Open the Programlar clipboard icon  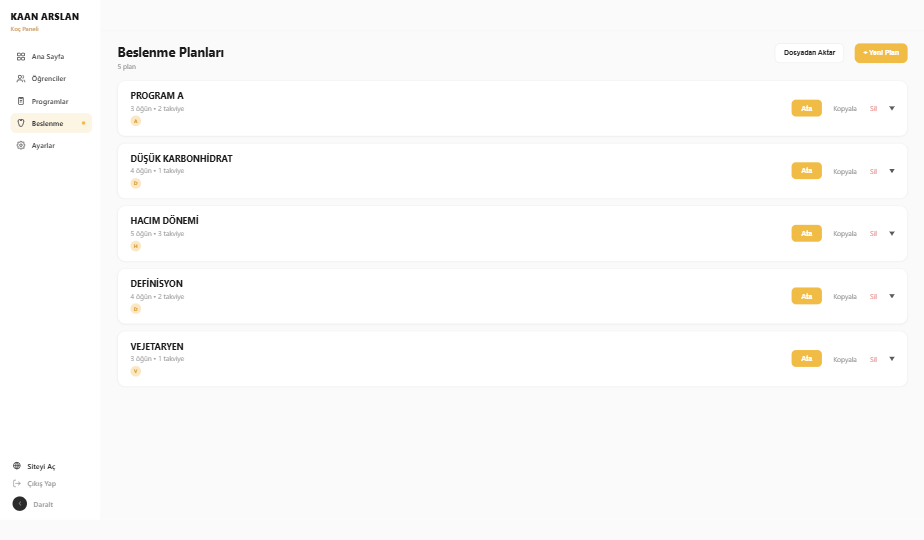pos(21,101)
